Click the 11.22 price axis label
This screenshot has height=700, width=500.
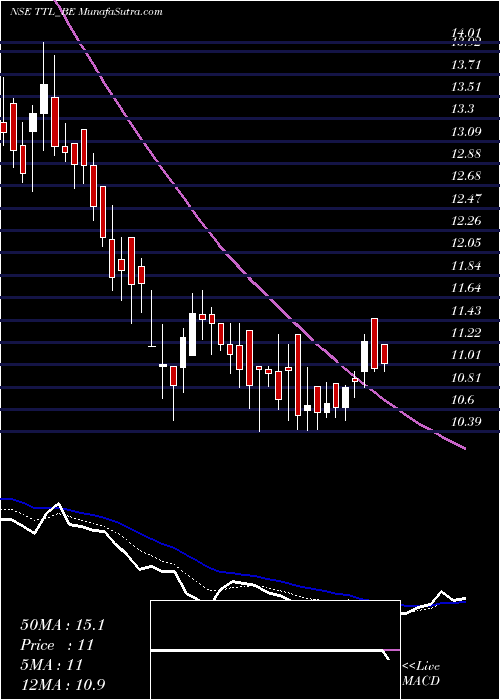pyautogui.click(x=467, y=333)
